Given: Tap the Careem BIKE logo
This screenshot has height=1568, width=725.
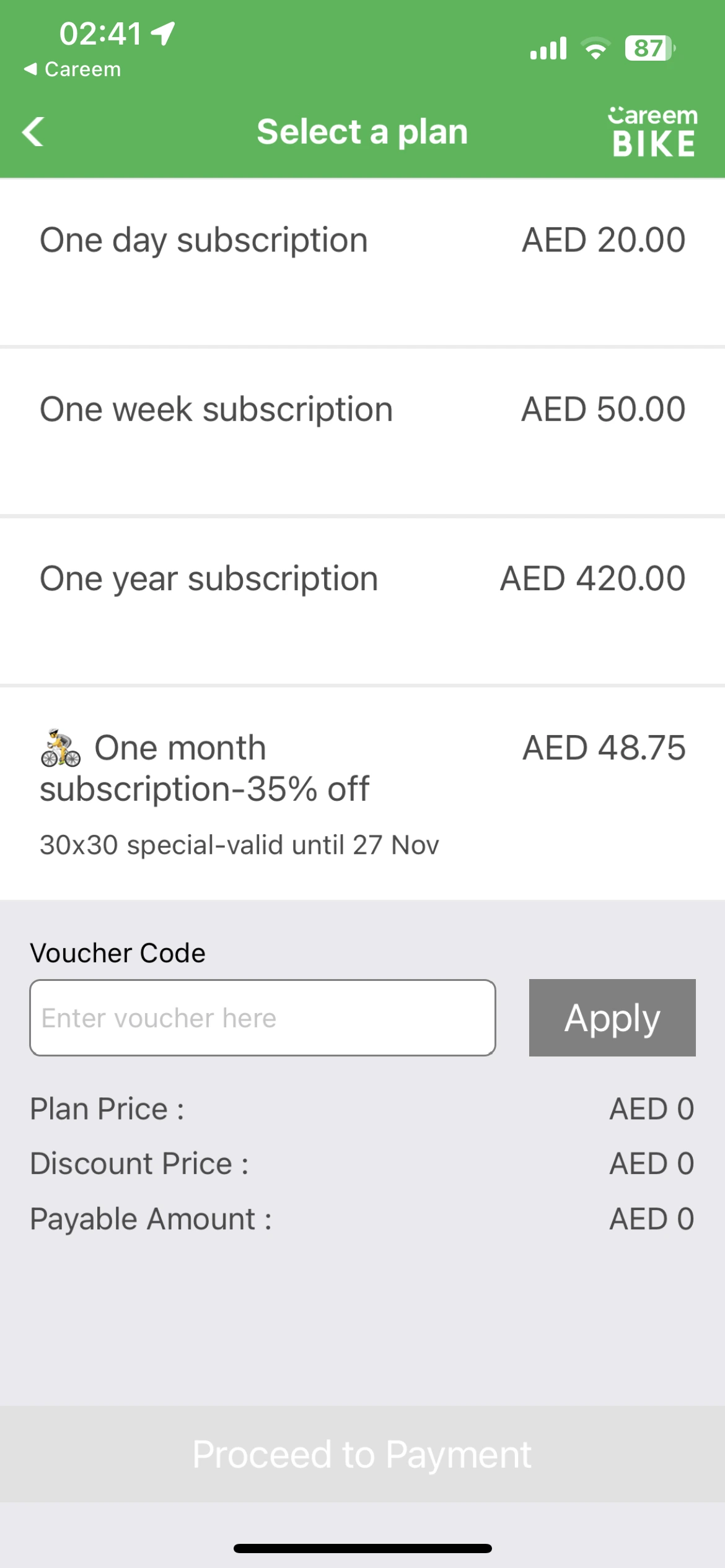Looking at the screenshot, I should pos(653,131).
